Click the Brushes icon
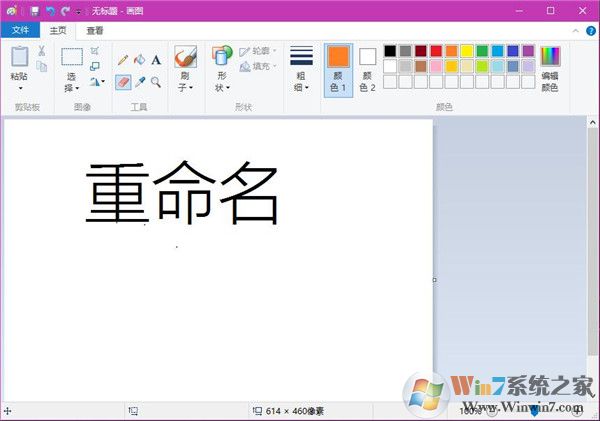This screenshot has height=421, width=600. click(x=186, y=57)
